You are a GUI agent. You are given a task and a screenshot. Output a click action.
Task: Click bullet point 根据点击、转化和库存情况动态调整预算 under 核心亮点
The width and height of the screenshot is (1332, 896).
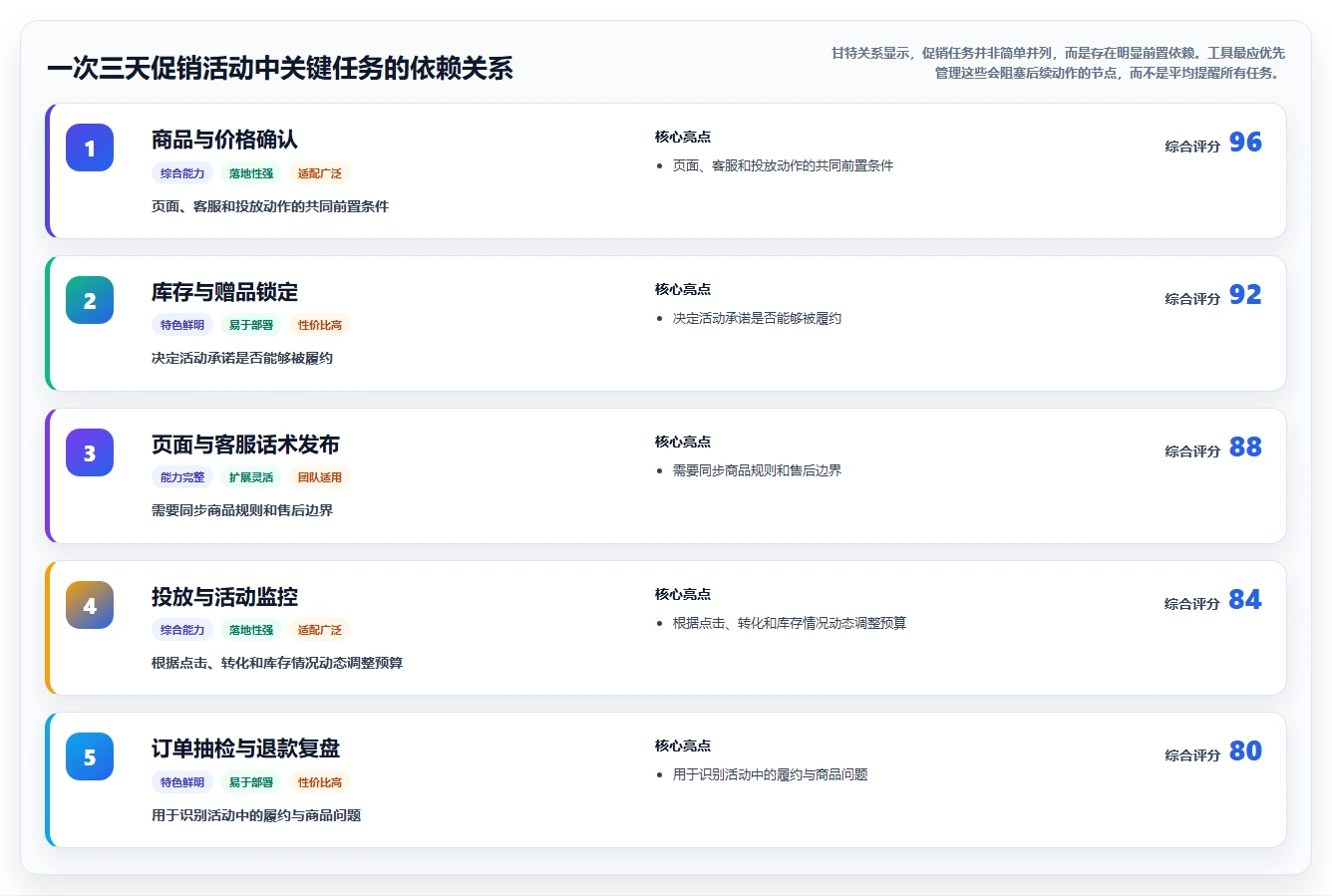click(x=790, y=624)
